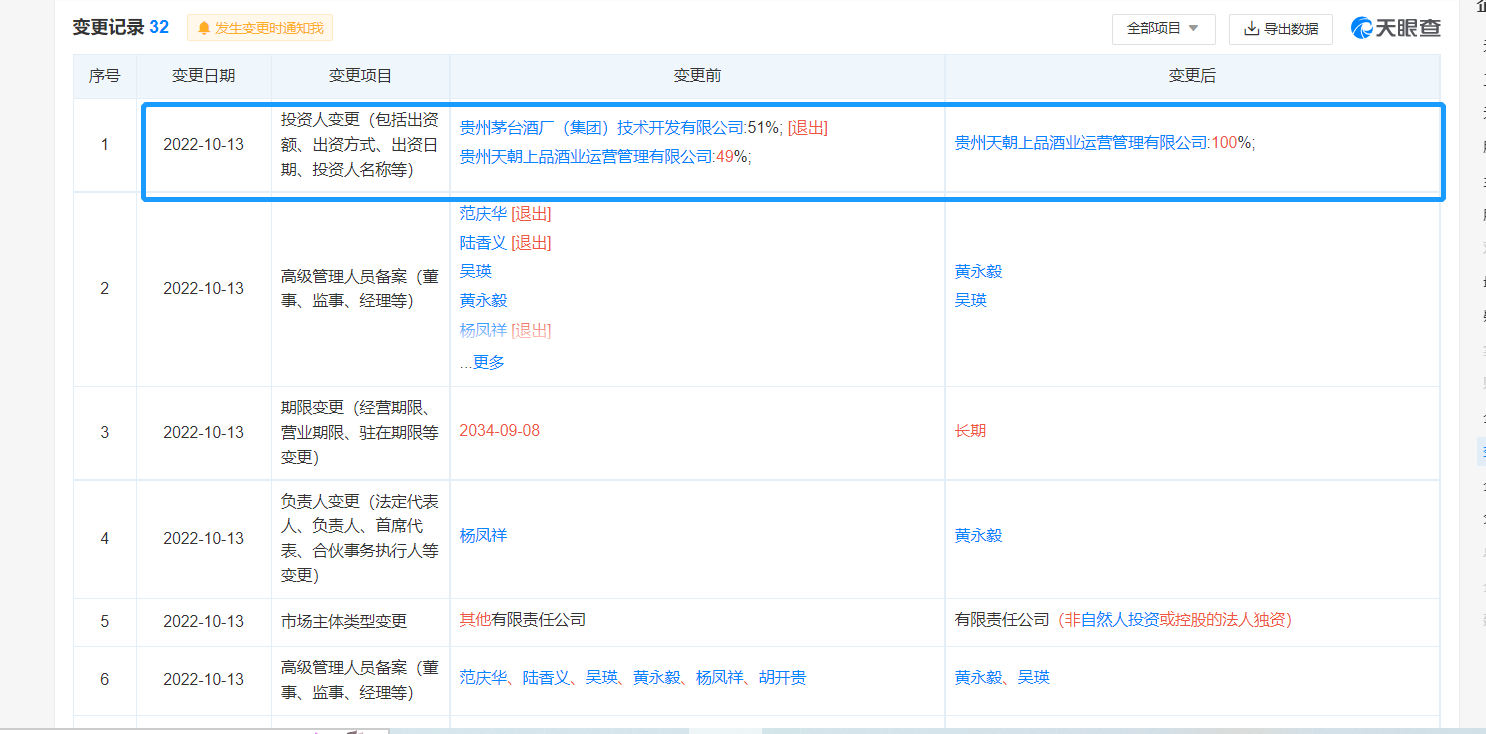Click 黄永毅 in row 2 变更后
1486x734 pixels.
978,271
